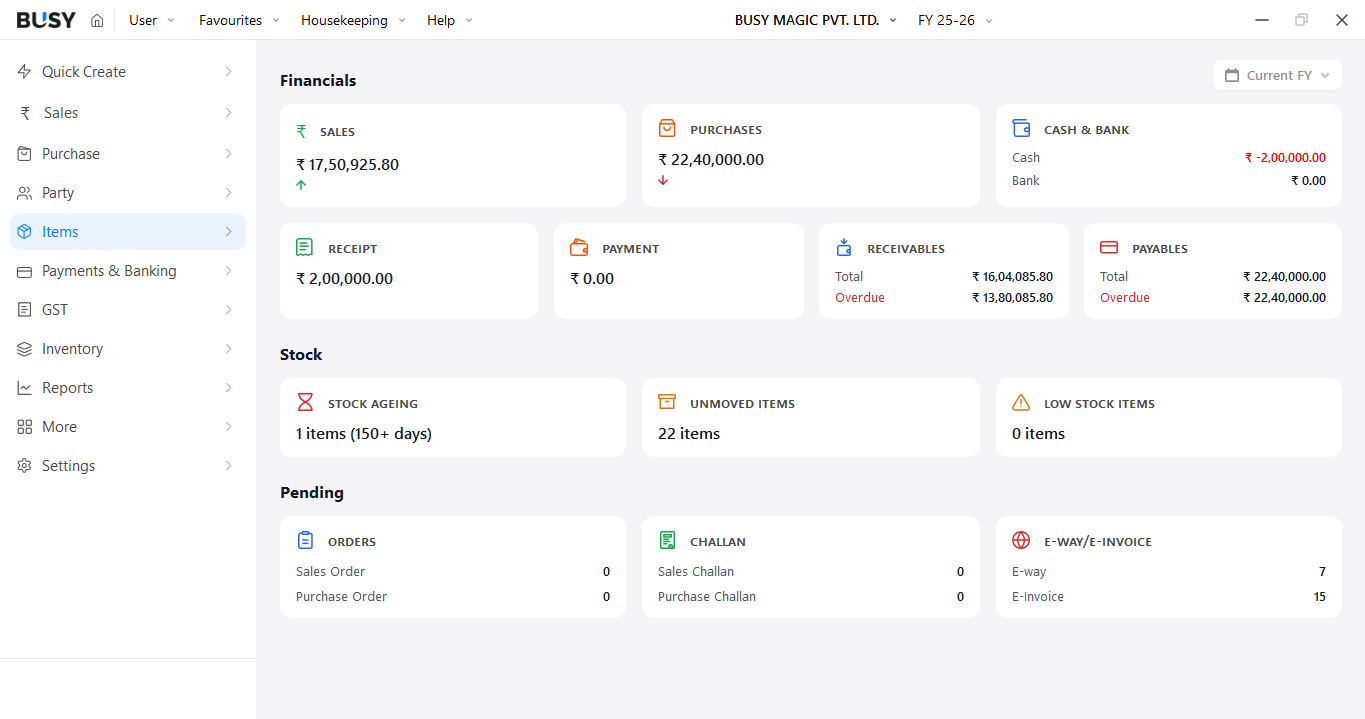The width and height of the screenshot is (1365, 719).
Task: Click the green document icon on Challan card
Action: pos(667,540)
